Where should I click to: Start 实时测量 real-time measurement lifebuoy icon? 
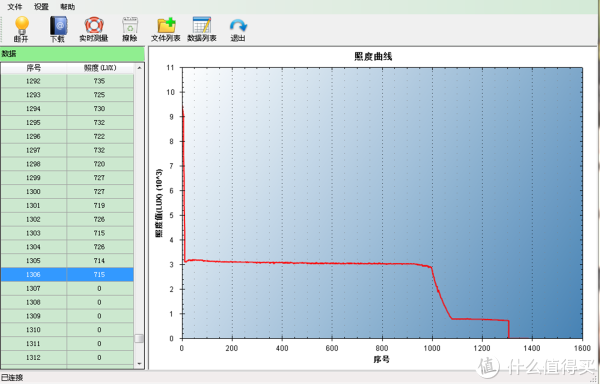(94, 26)
